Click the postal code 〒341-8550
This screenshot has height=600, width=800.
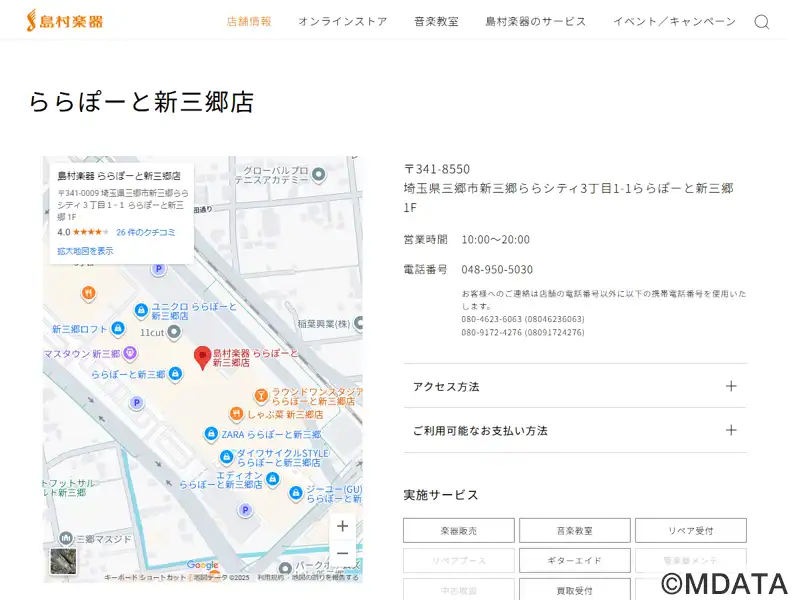(437, 169)
